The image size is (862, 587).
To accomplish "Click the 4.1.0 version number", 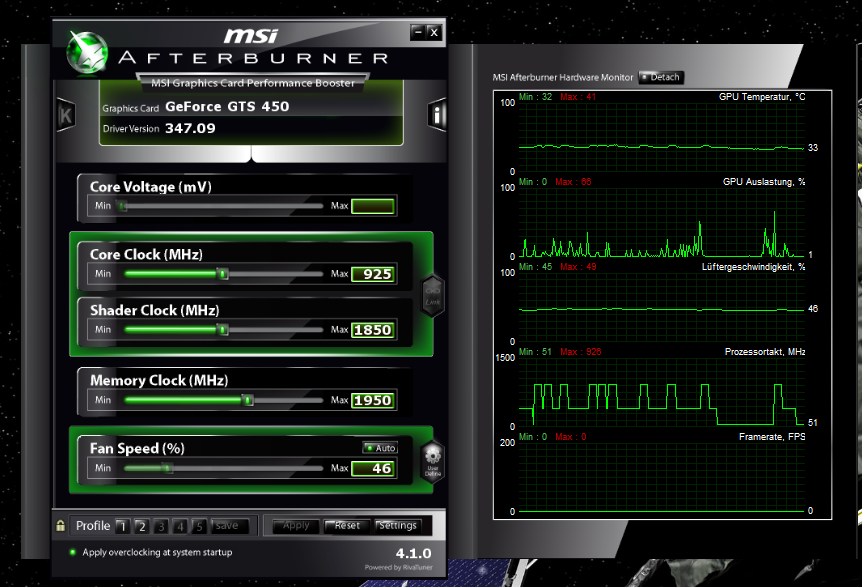I will click(x=413, y=553).
